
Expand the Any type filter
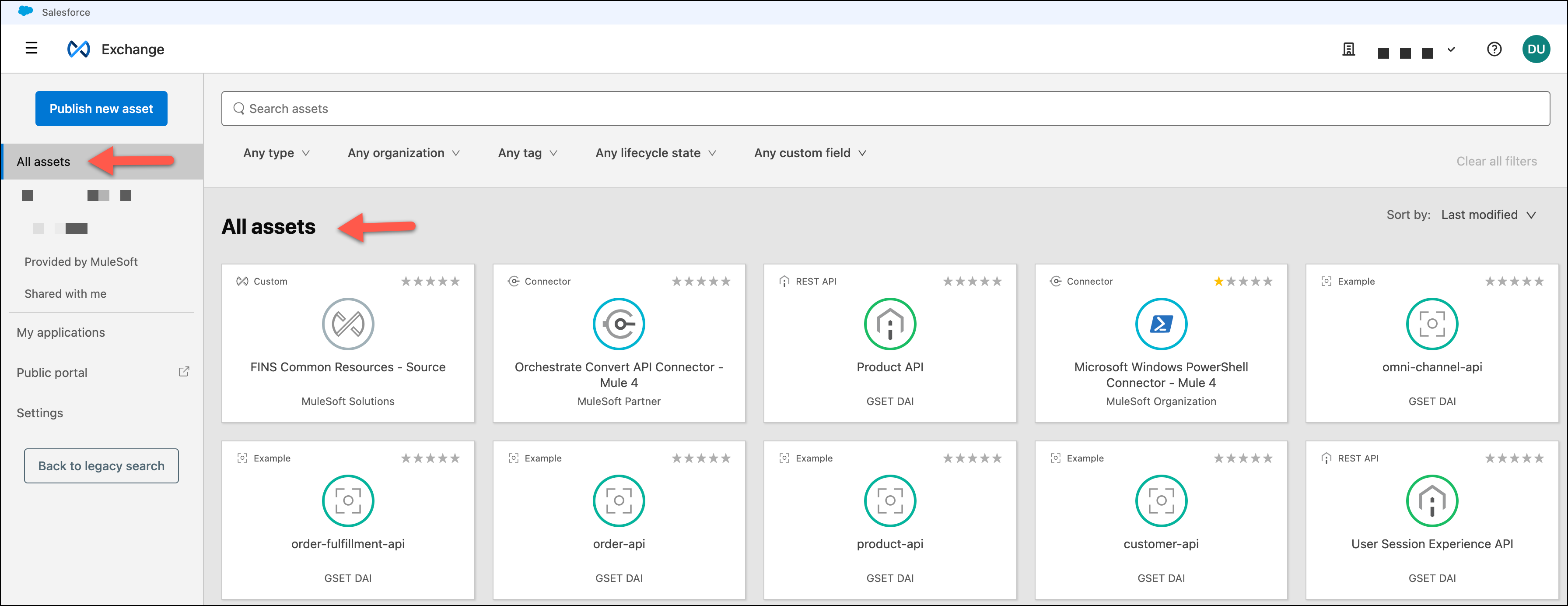[276, 153]
